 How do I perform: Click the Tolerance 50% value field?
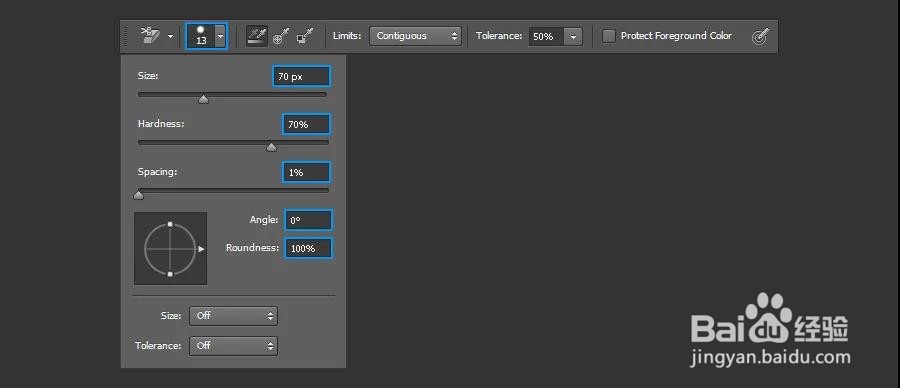(x=546, y=36)
